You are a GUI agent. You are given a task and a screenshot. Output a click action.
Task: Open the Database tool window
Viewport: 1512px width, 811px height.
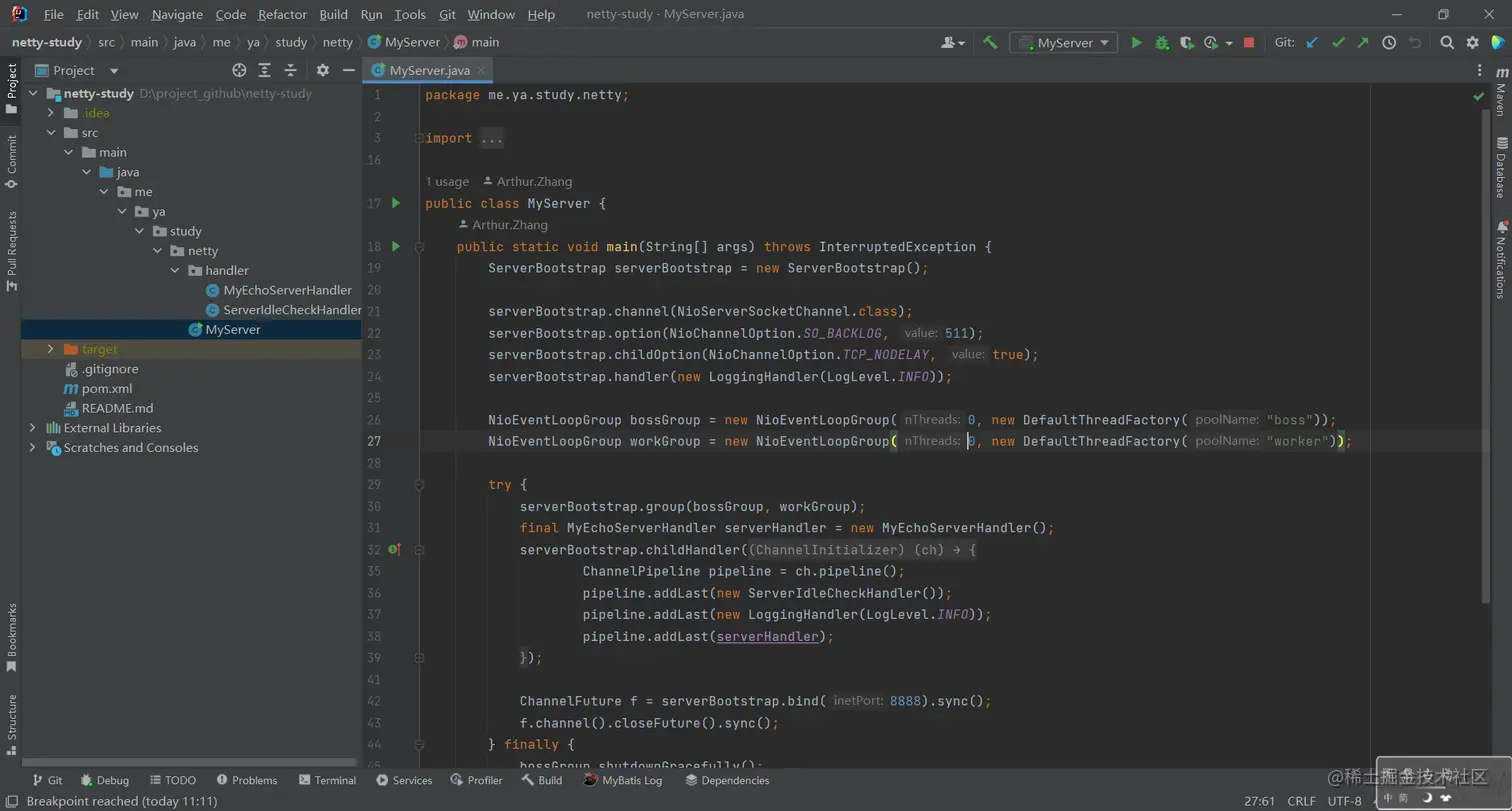click(x=1501, y=167)
